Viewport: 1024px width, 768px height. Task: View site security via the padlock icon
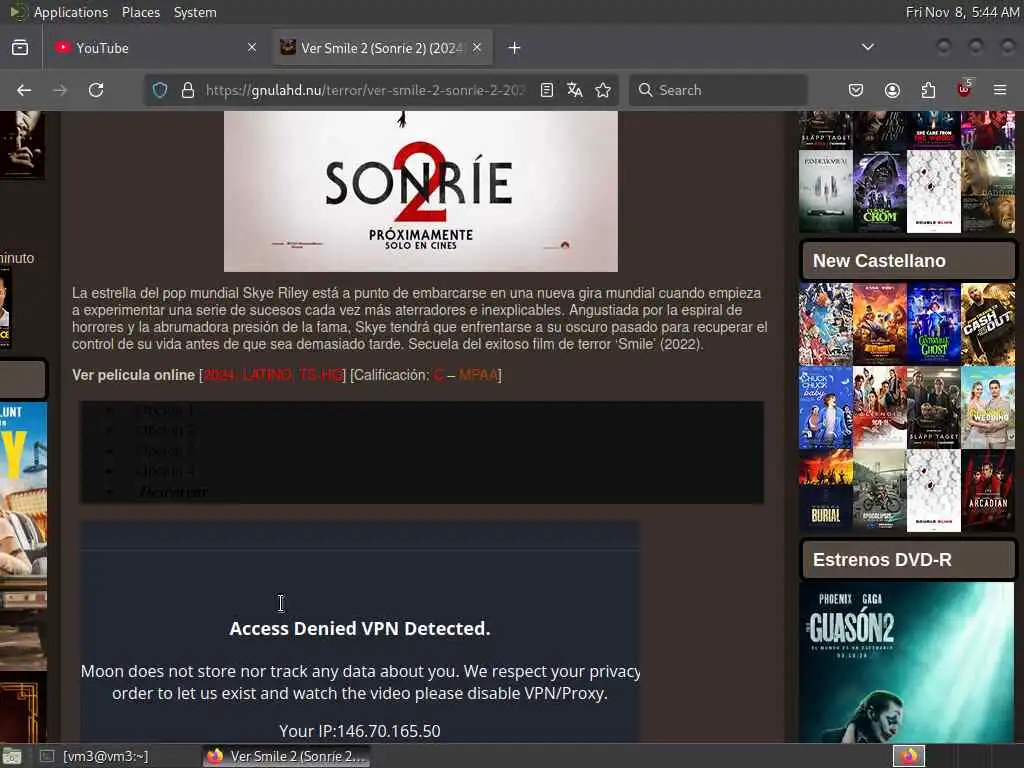(x=188, y=90)
